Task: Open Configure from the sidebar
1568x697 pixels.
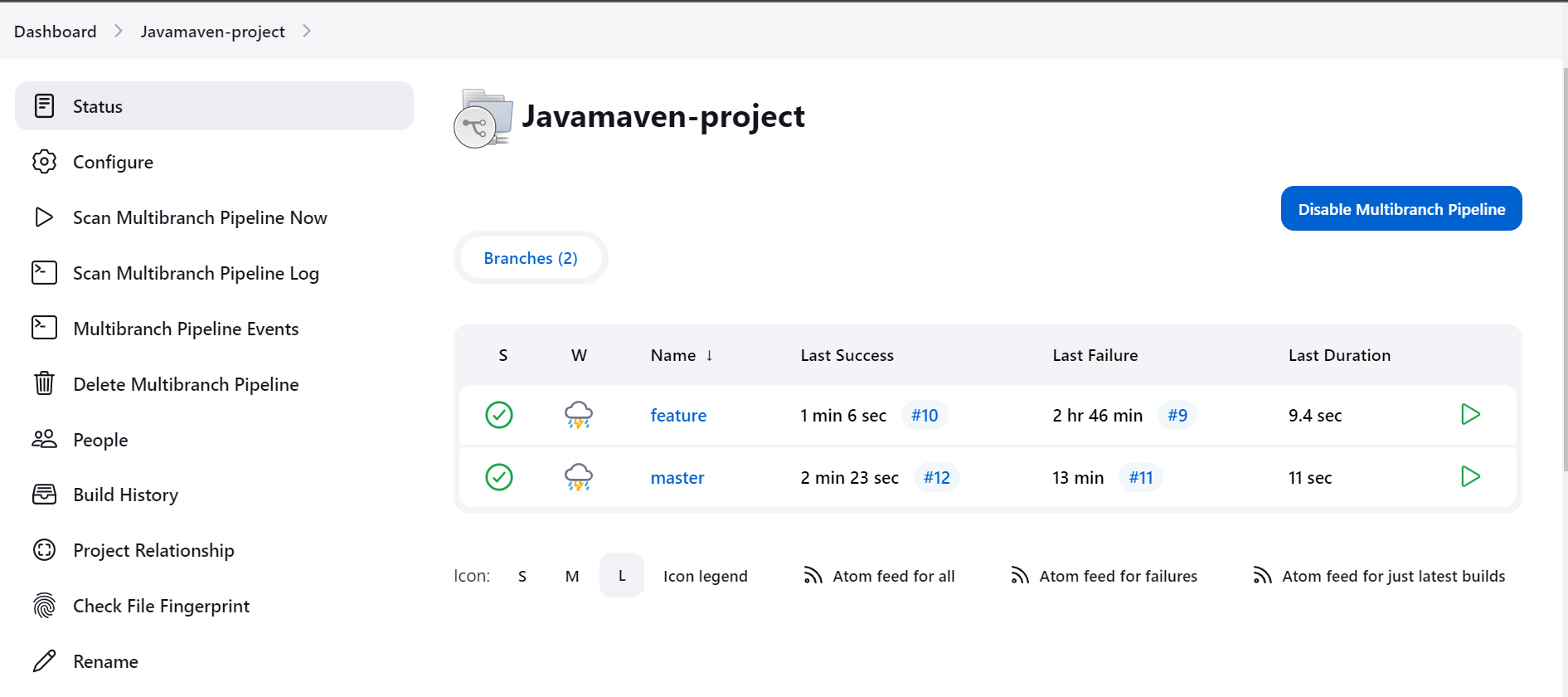Action: [x=214, y=161]
